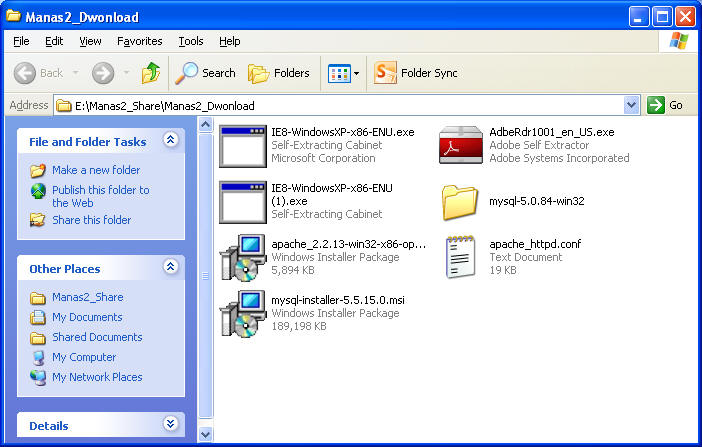Select the apache_httpd.conf notepad icon
Screen dimensions: 702x447
[460, 257]
